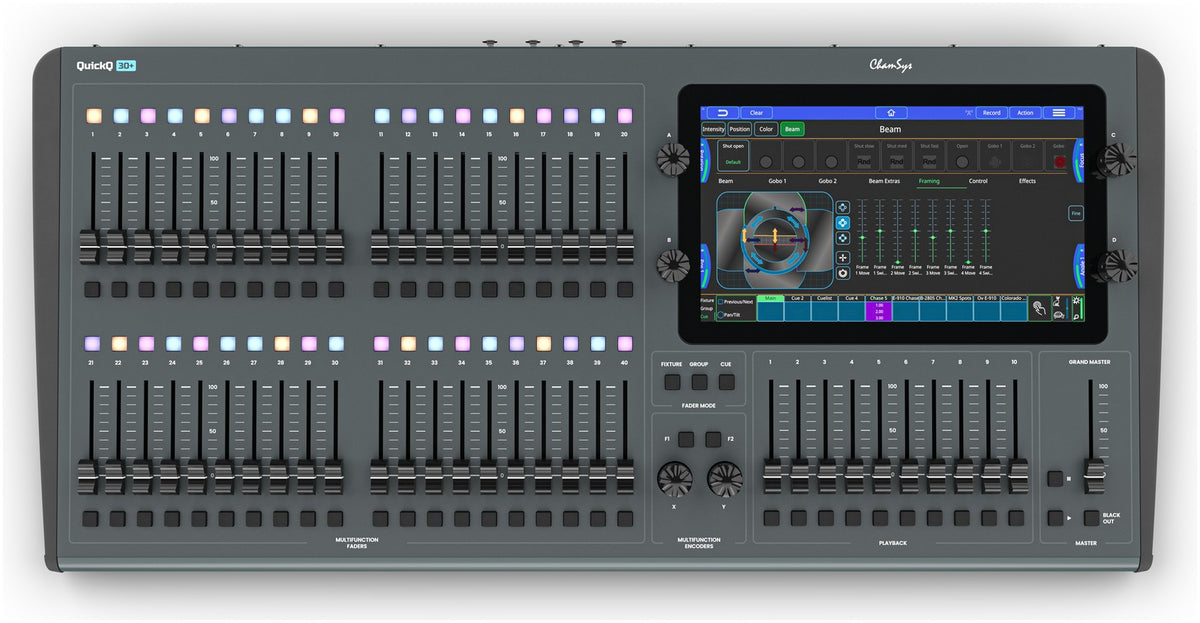Toggle LED select button for fader 20
The height and width of the screenshot is (623, 1200).
pos(624,115)
